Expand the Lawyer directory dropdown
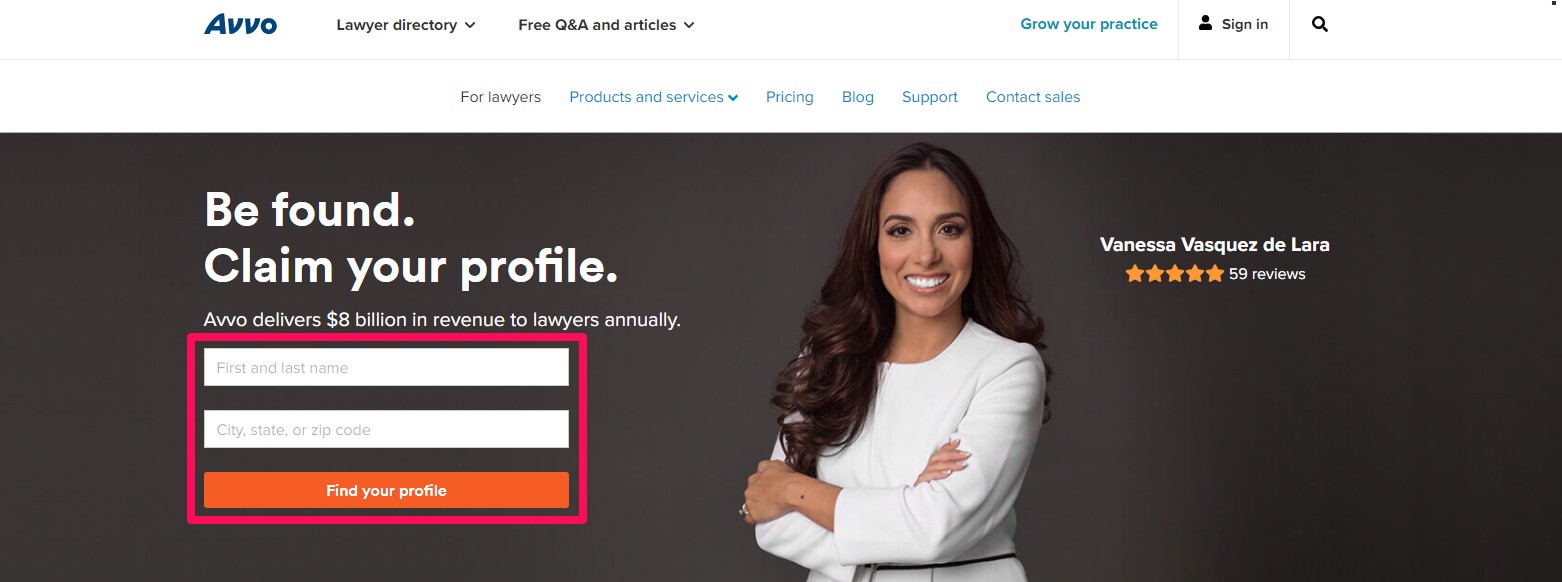 point(406,25)
